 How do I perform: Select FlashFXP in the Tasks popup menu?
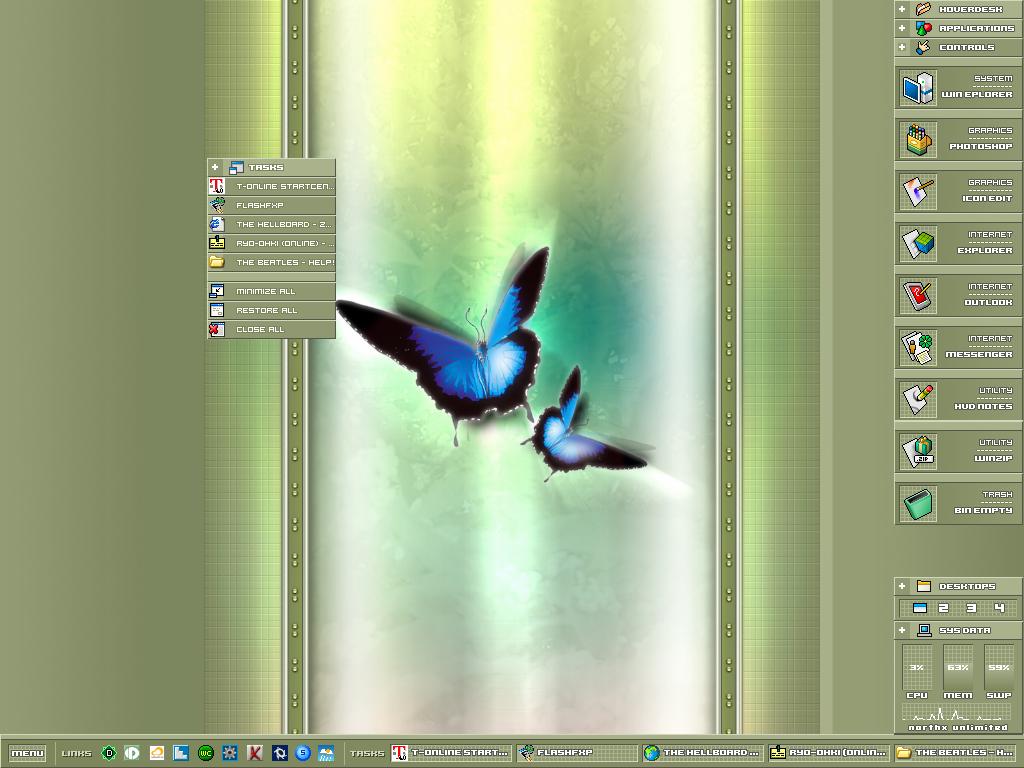click(x=271, y=205)
